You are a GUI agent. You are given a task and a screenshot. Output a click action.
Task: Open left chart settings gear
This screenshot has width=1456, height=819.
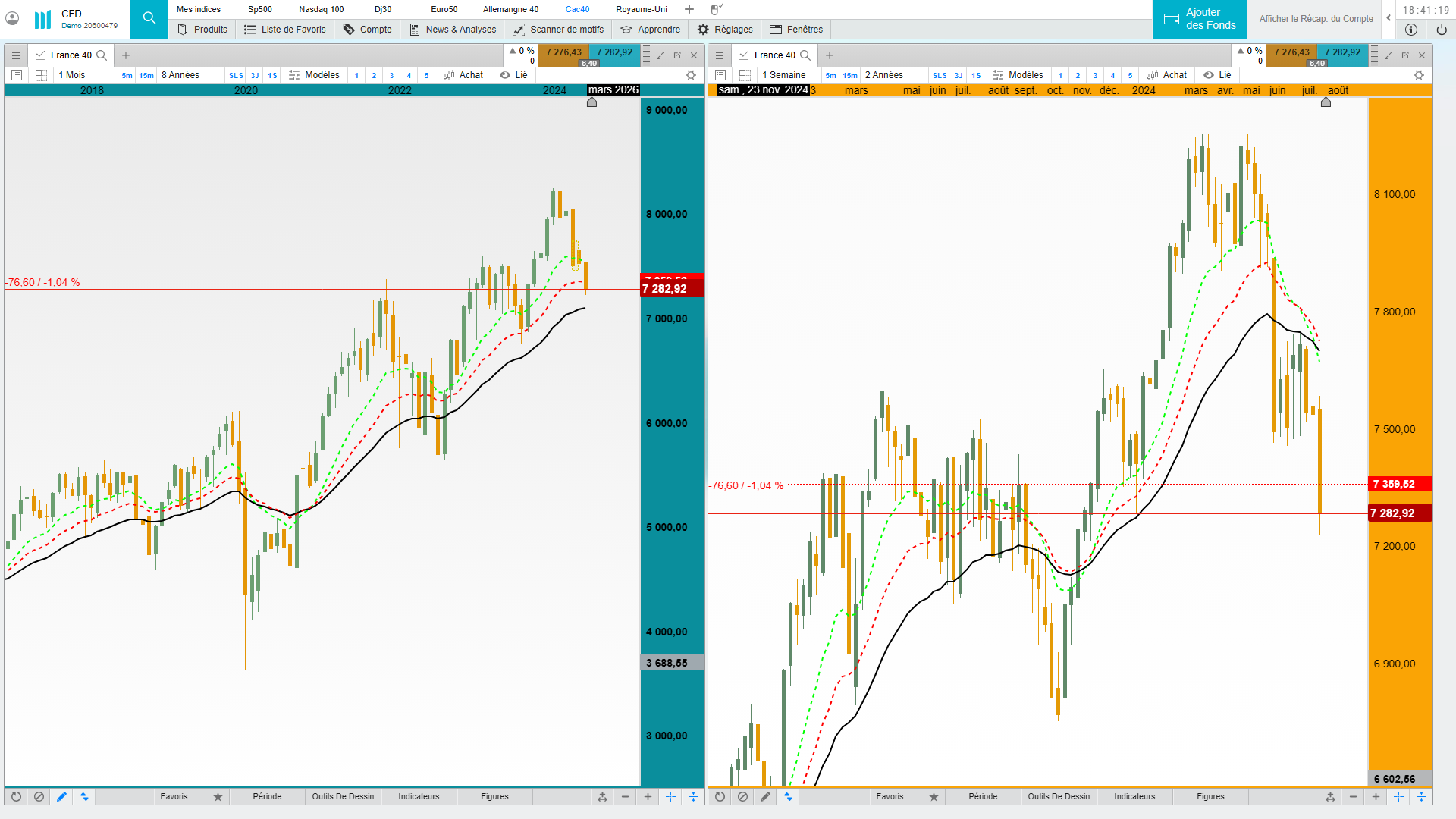click(x=691, y=75)
